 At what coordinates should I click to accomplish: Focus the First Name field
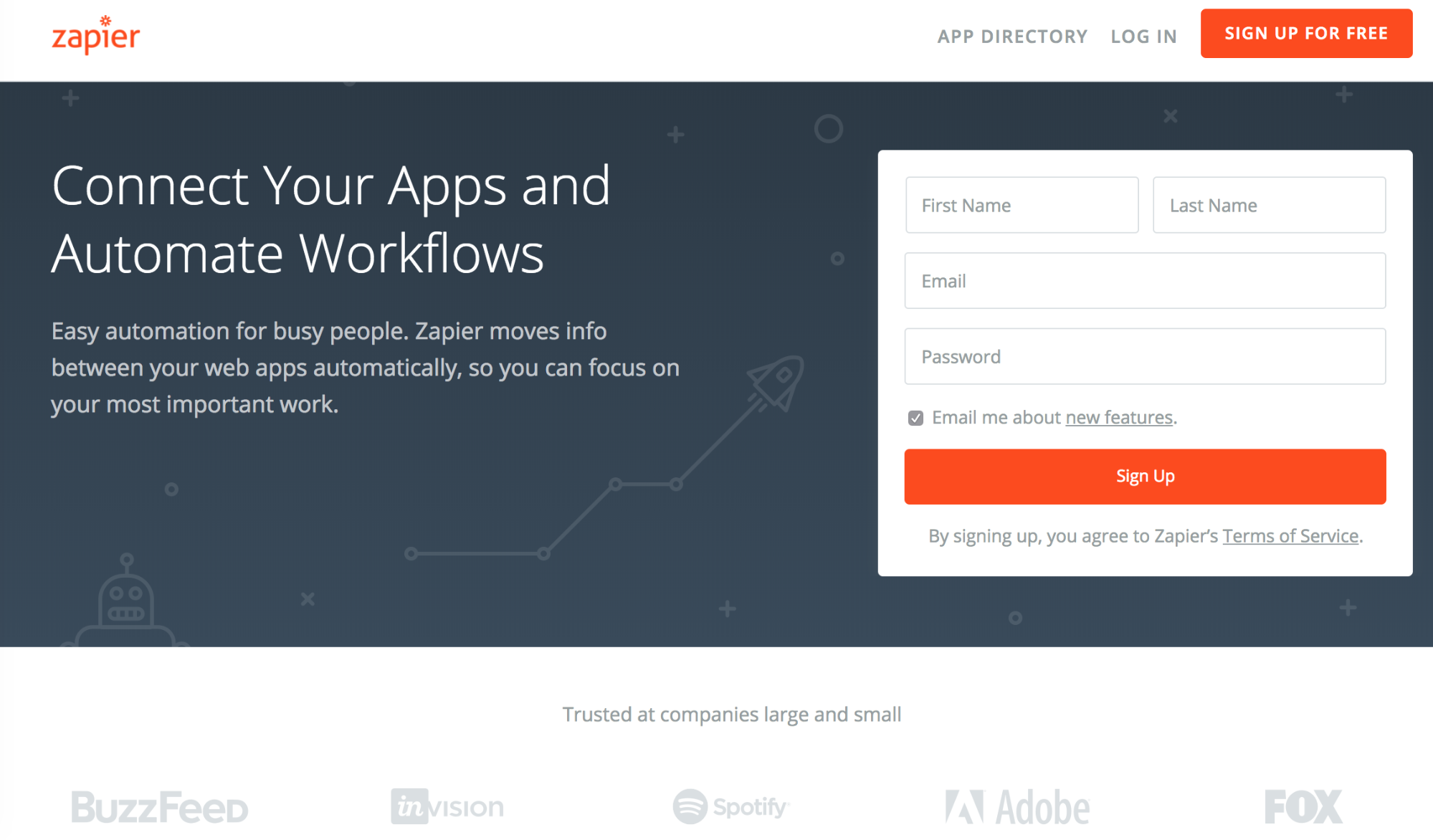click(x=1022, y=205)
